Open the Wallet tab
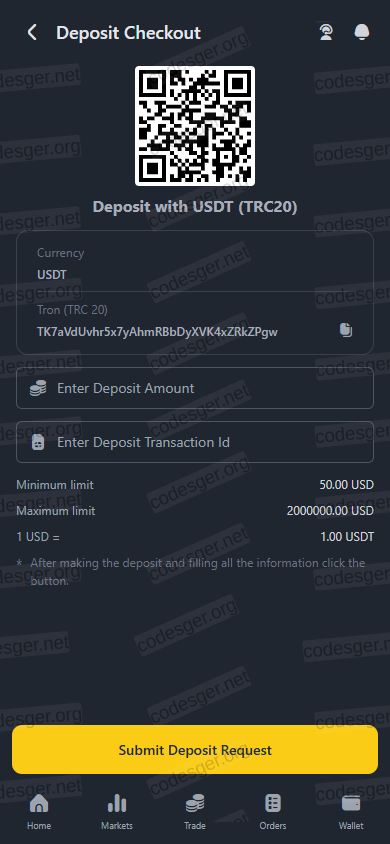The height and width of the screenshot is (844, 390). click(351, 812)
